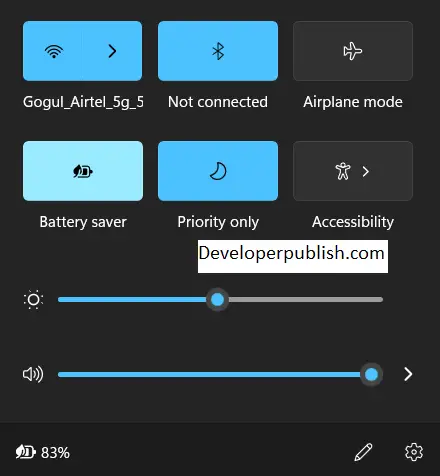
Task: Click the Developerpublish.com watermark
Action: tap(293, 256)
